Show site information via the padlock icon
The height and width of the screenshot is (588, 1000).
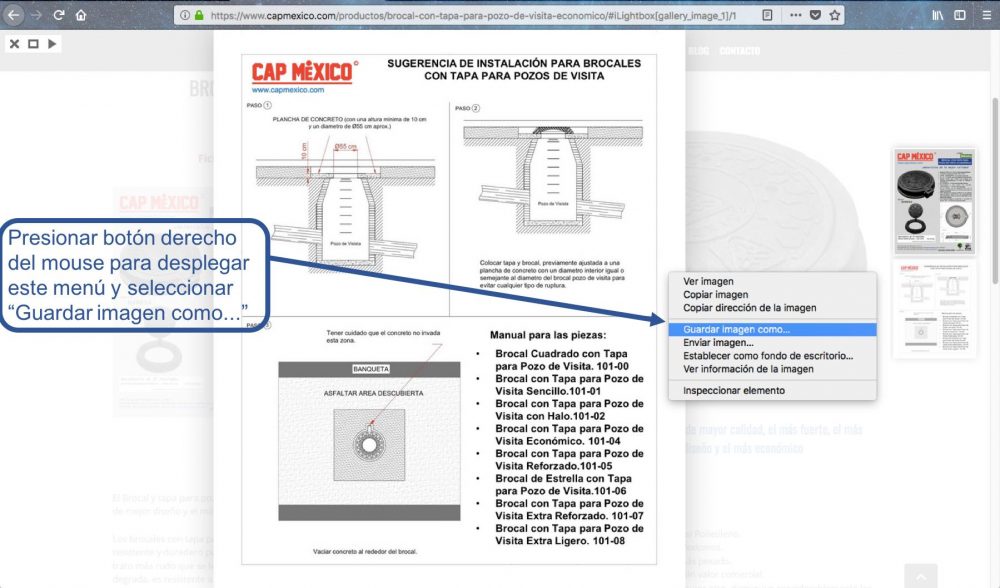[x=199, y=15]
